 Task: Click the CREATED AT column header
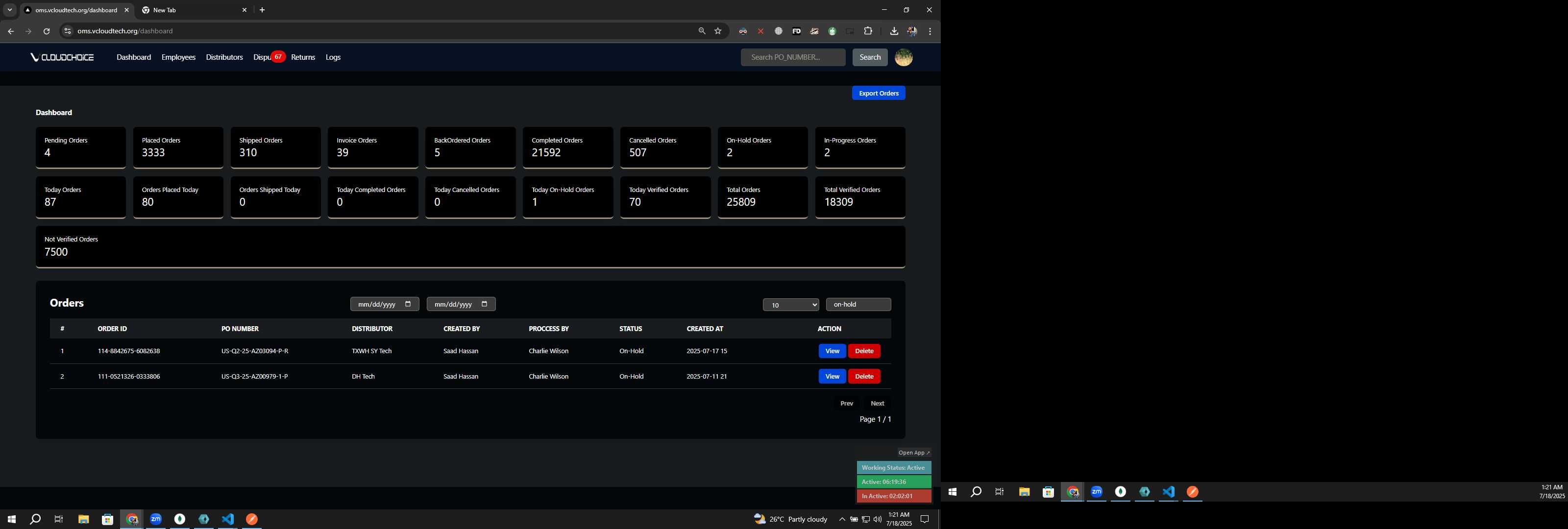tap(705, 329)
